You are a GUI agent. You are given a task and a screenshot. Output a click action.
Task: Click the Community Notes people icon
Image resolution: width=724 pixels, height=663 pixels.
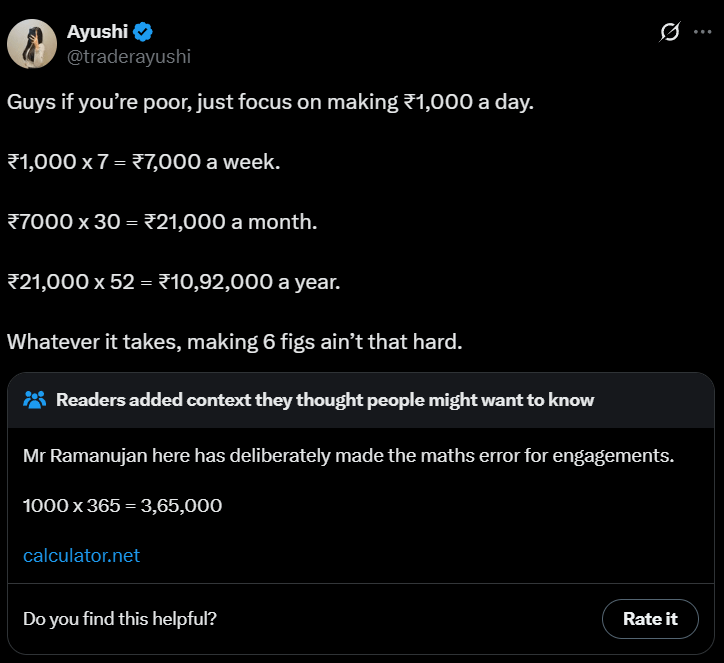point(35,400)
